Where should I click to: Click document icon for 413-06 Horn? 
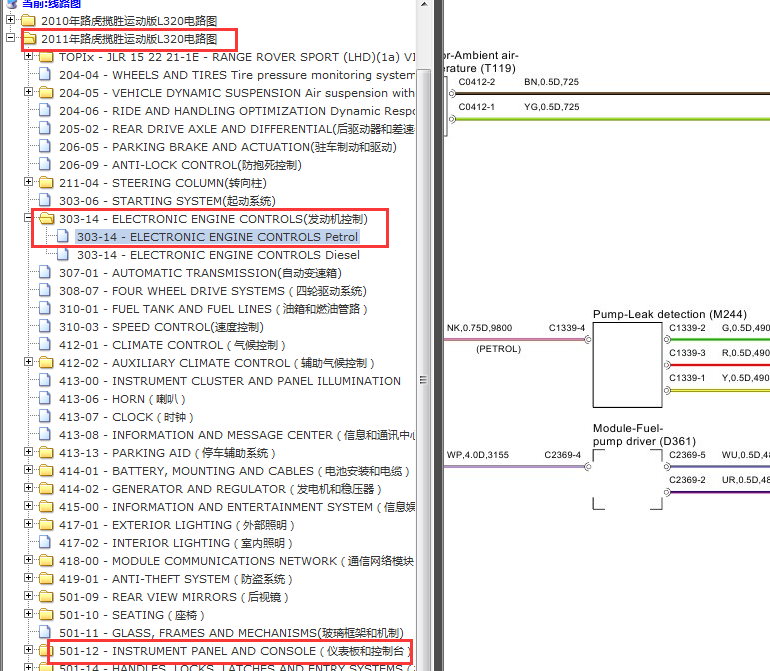coord(45,398)
